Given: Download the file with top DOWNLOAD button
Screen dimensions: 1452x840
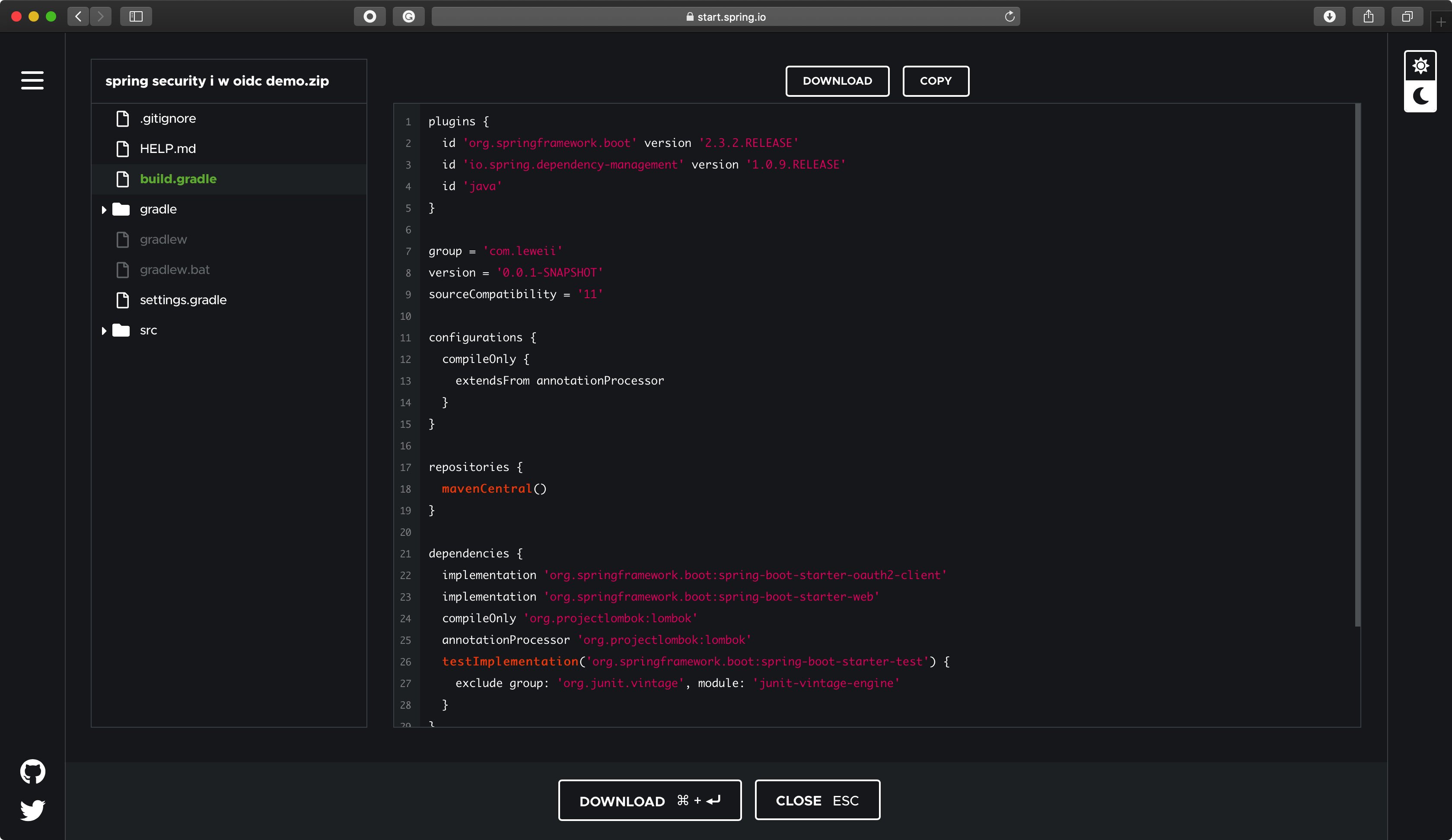Looking at the screenshot, I should pyautogui.click(x=837, y=81).
